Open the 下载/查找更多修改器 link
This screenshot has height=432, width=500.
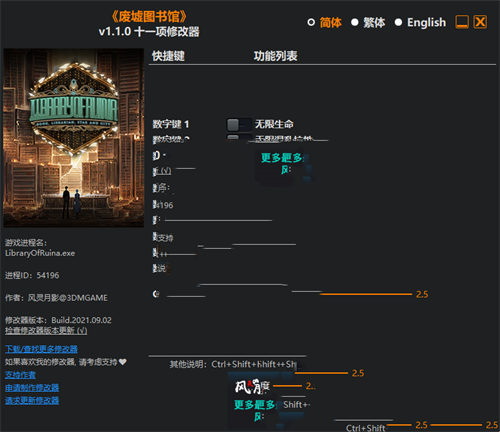41,349
